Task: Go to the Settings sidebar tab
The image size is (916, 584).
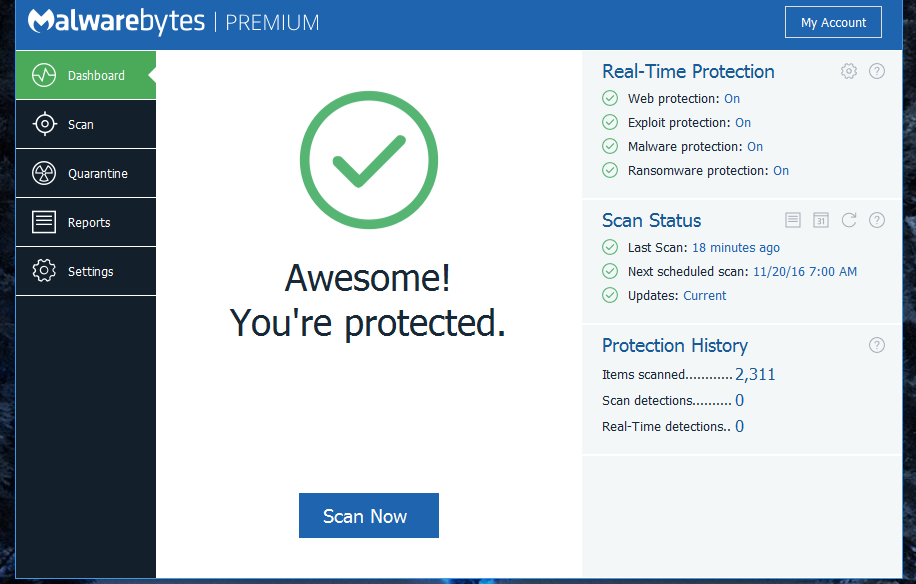Action: tap(85, 272)
